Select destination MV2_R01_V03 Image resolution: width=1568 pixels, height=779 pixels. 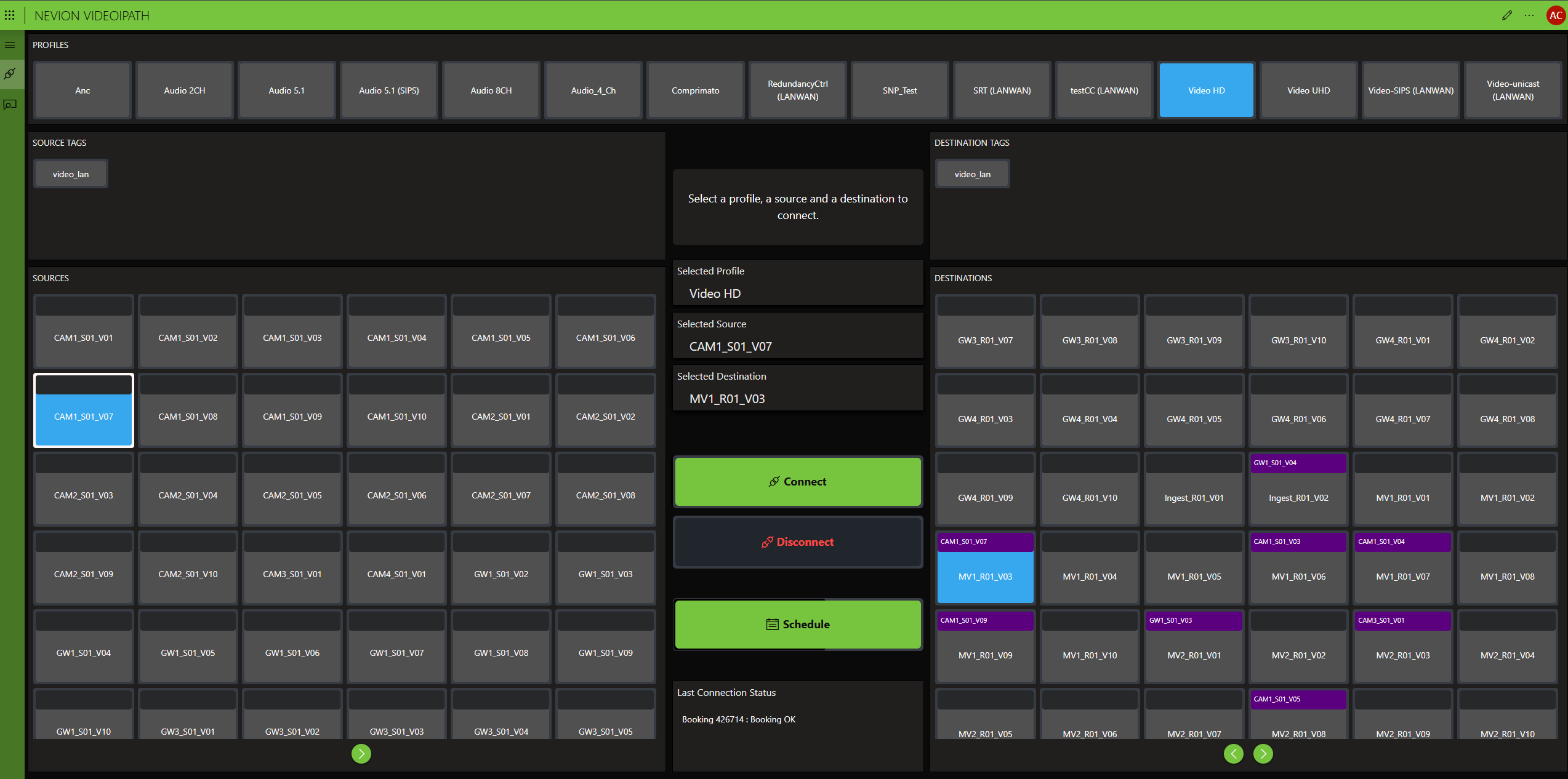[1403, 646]
